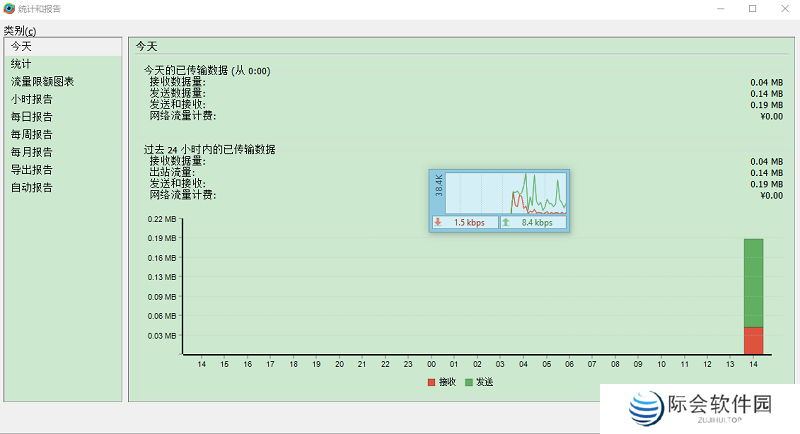Viewport: 800px width, 434px height.
Task: Select the 今天 category
Action: (63, 46)
